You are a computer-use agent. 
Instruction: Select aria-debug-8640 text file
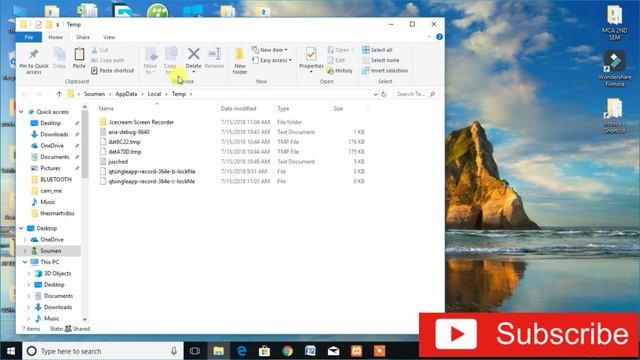[129, 132]
